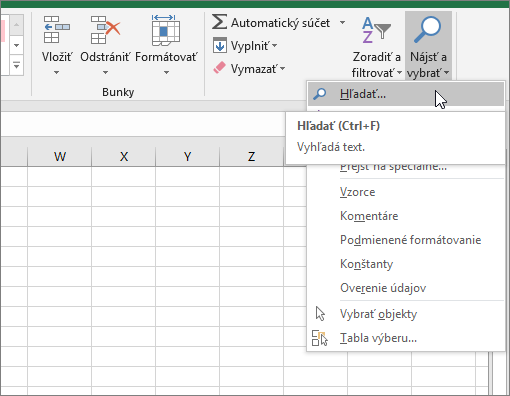
Task: Click the Automatický súčet button label
Action: (280, 23)
